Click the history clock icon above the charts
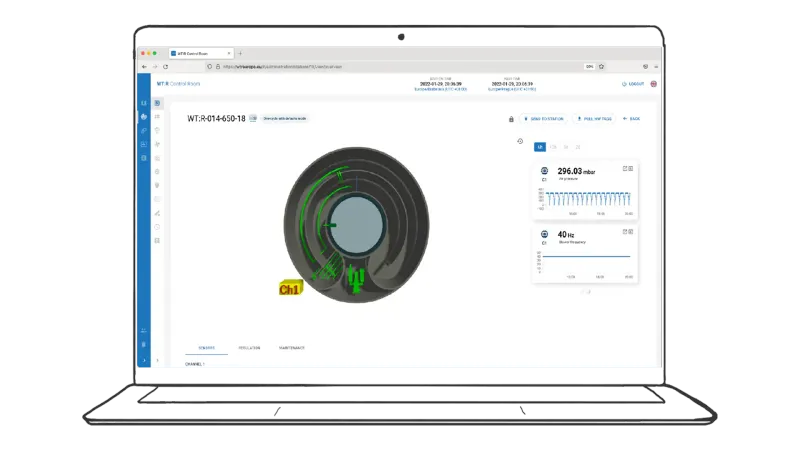The height and width of the screenshot is (450, 800). coord(520,141)
